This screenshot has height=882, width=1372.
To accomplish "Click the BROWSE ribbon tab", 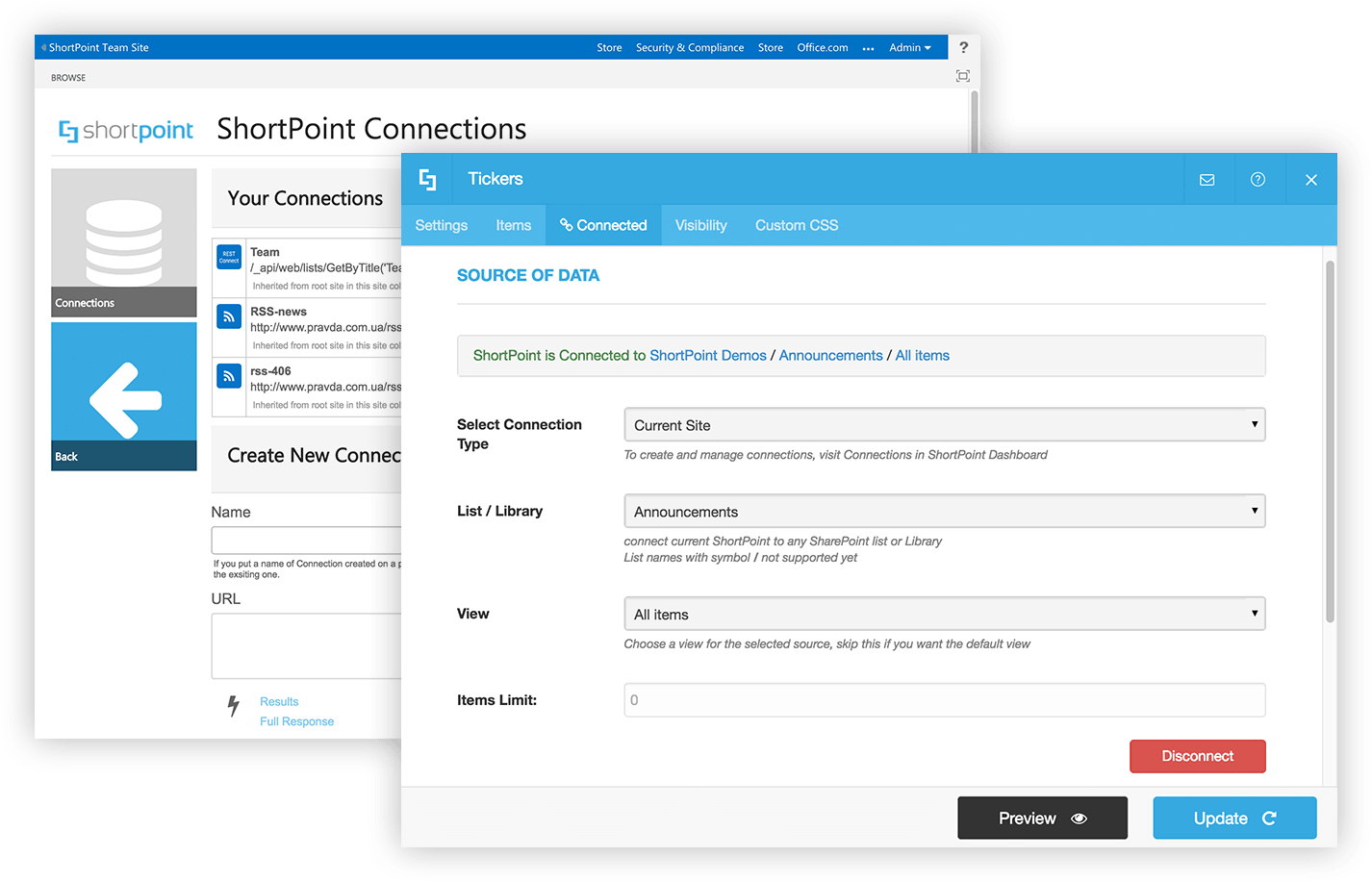I will tap(68, 78).
